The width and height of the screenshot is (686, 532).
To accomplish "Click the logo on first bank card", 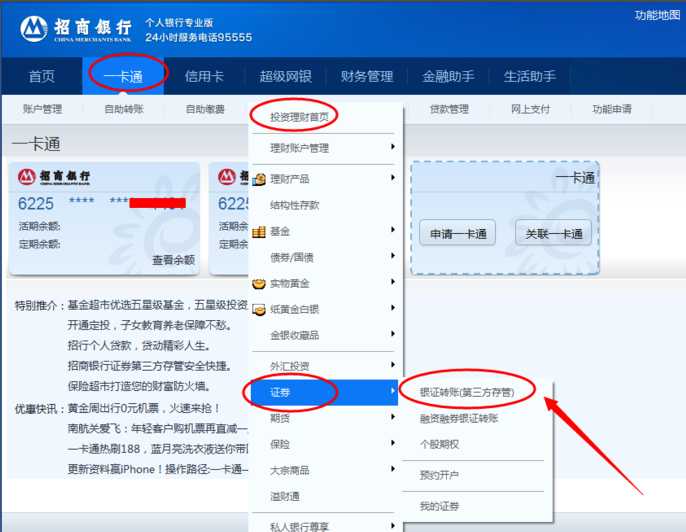I will click(54, 178).
